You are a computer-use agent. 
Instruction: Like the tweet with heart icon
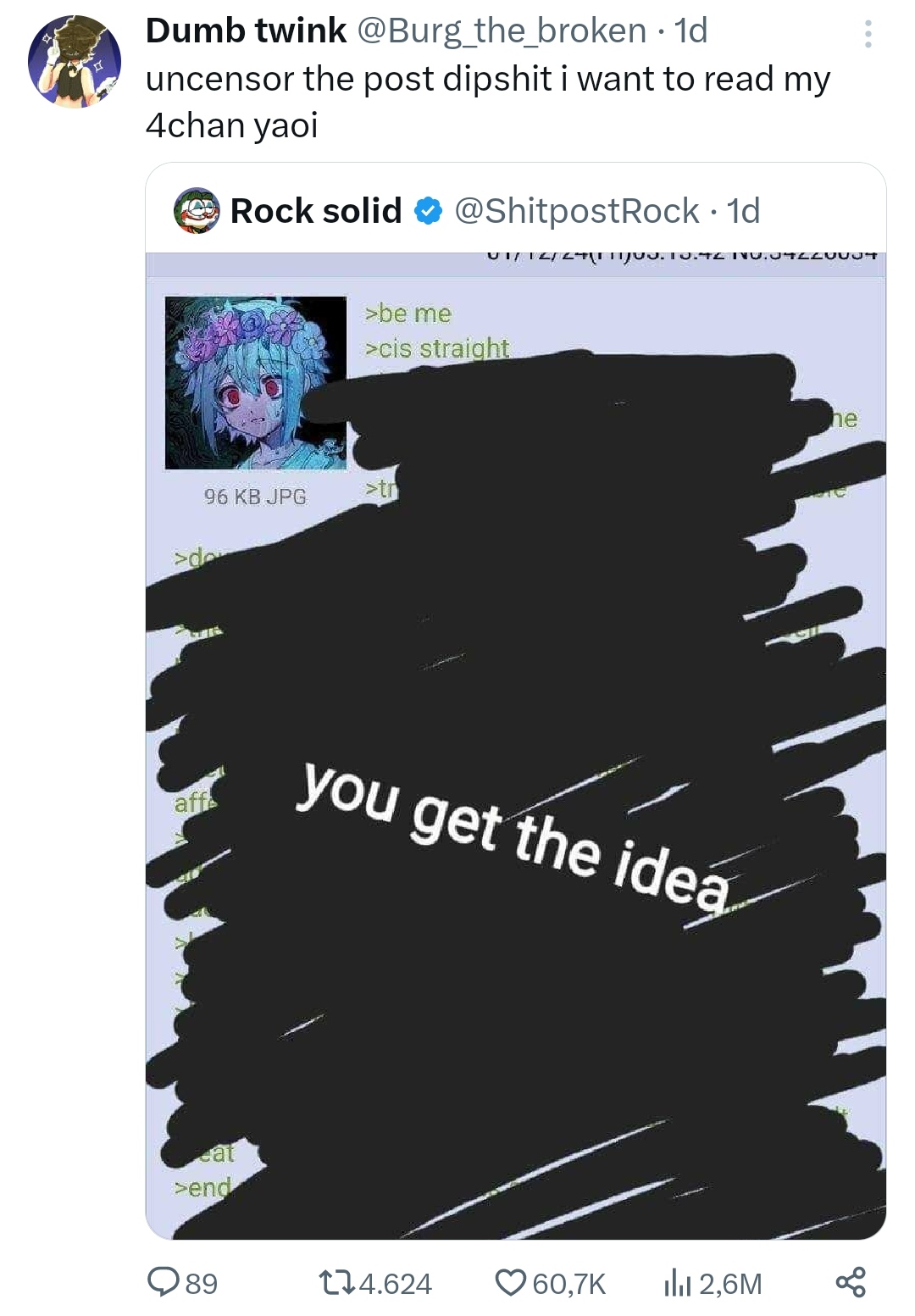click(x=510, y=1283)
